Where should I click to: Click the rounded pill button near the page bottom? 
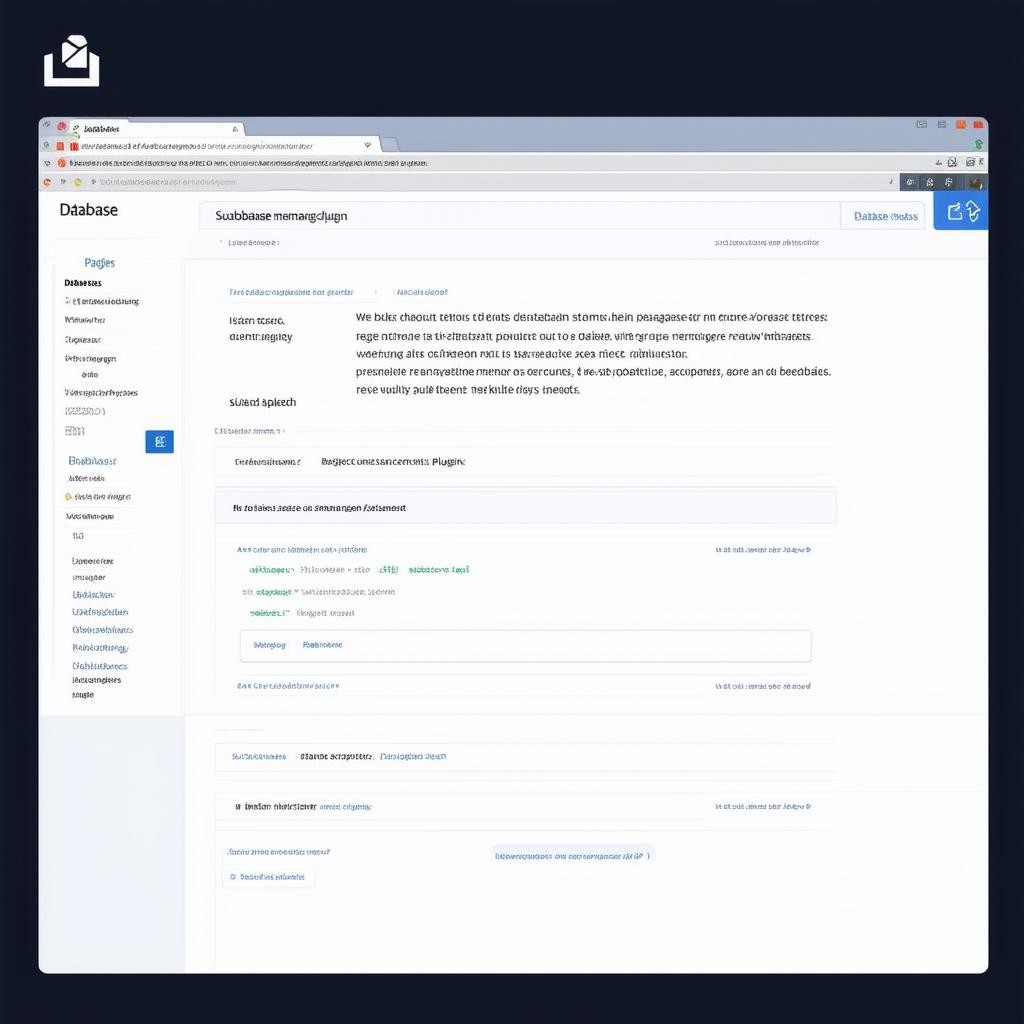click(573, 856)
